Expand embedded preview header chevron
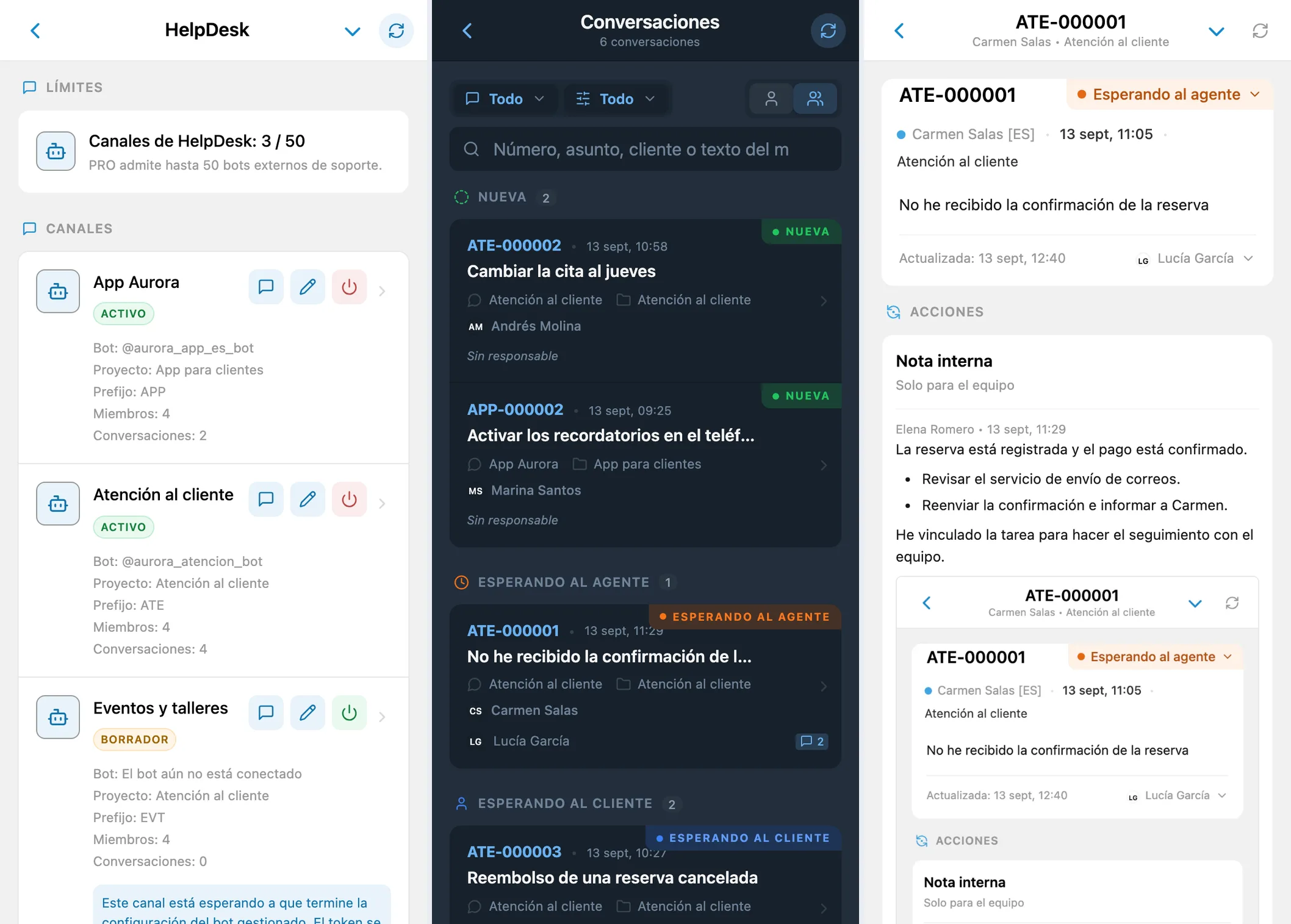The height and width of the screenshot is (924, 1291). point(1195,604)
